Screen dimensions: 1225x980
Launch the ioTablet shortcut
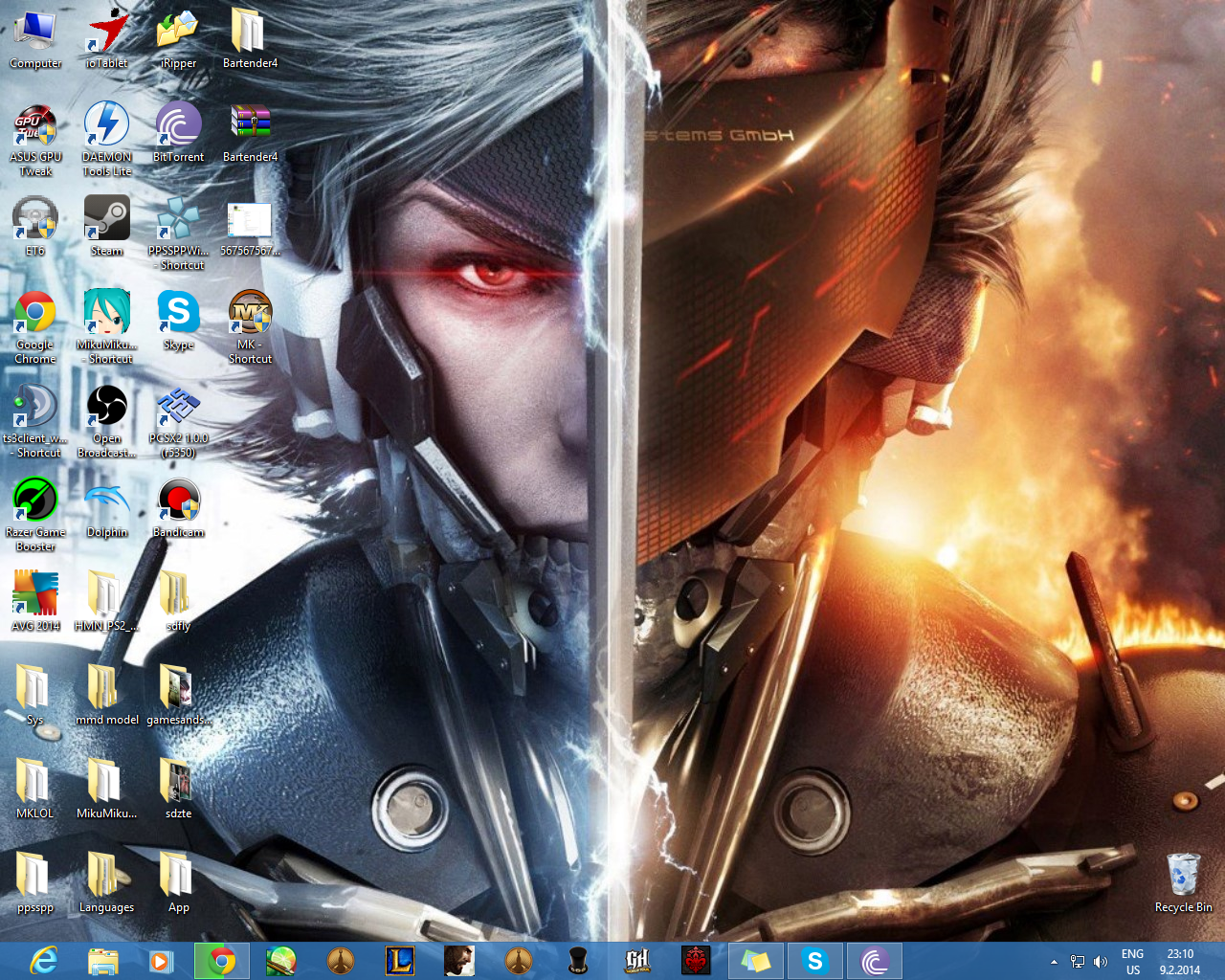click(x=107, y=38)
